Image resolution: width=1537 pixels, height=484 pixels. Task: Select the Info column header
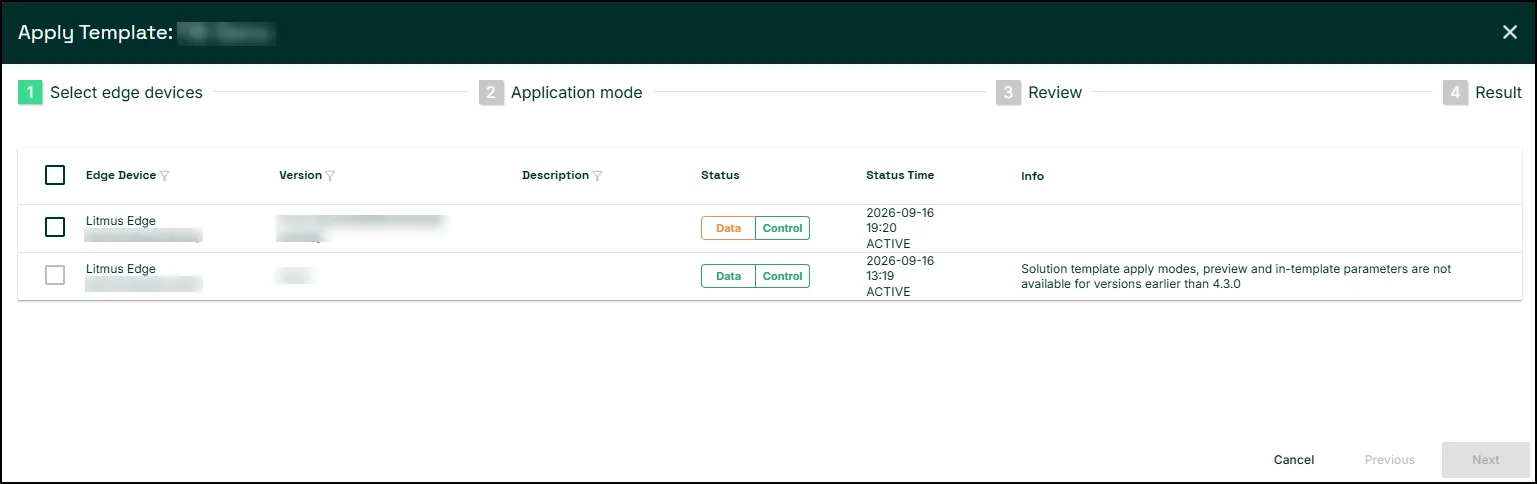[1033, 176]
